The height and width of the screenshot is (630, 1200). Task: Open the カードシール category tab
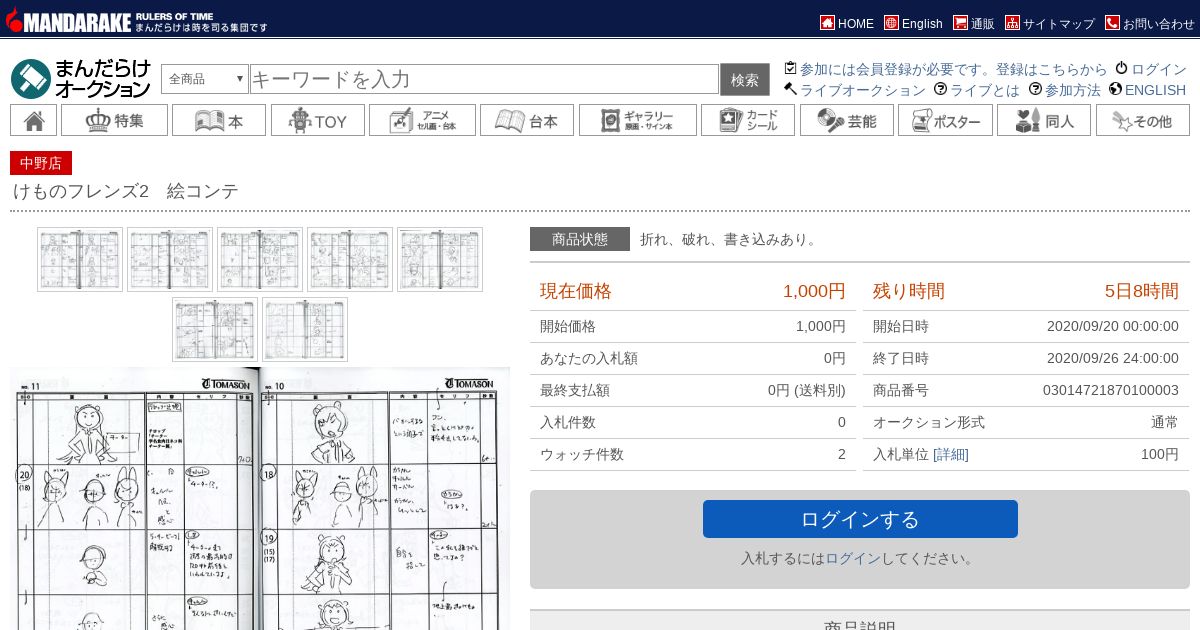[x=748, y=120]
